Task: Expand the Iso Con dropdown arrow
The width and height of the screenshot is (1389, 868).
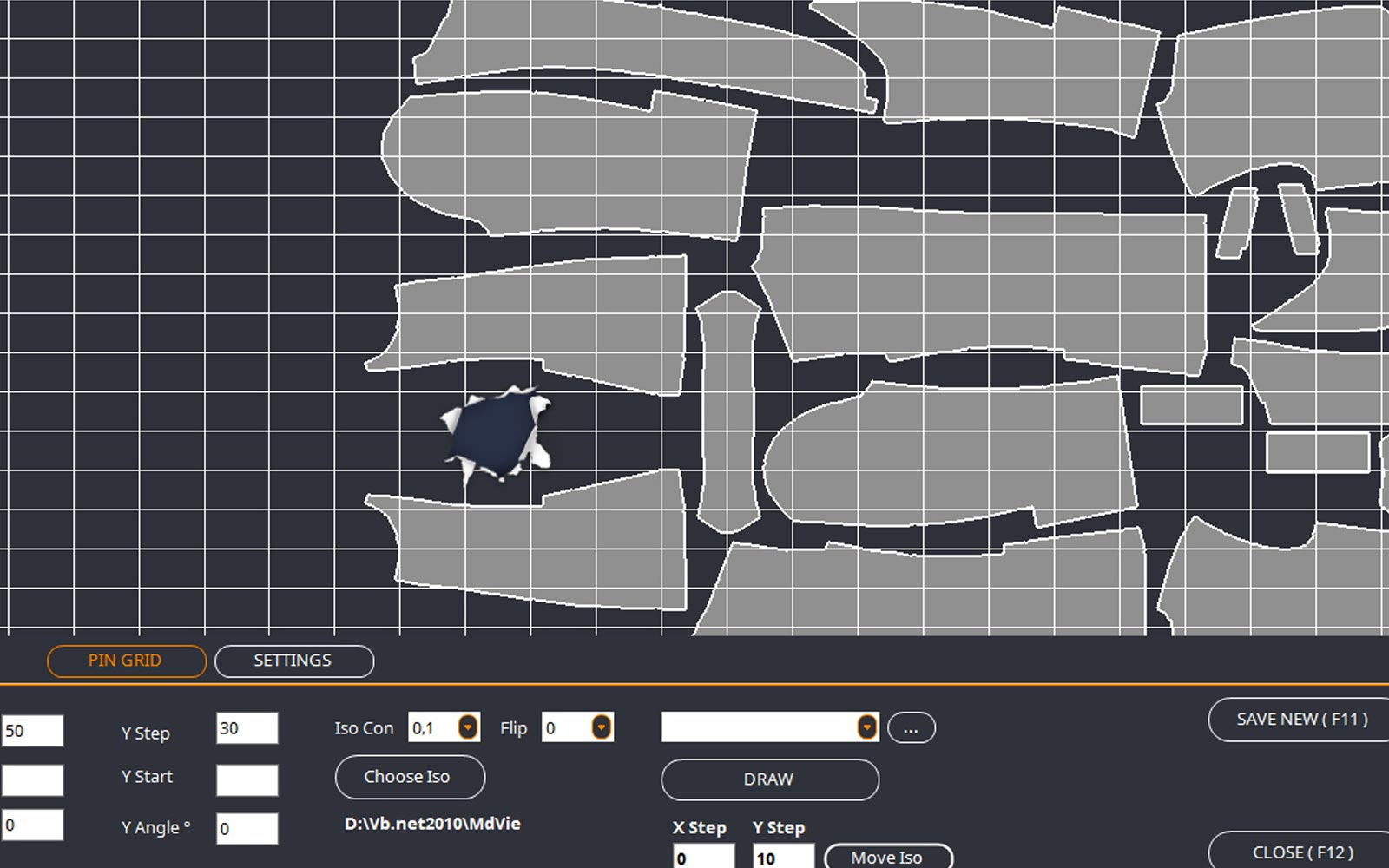Action: (468, 727)
